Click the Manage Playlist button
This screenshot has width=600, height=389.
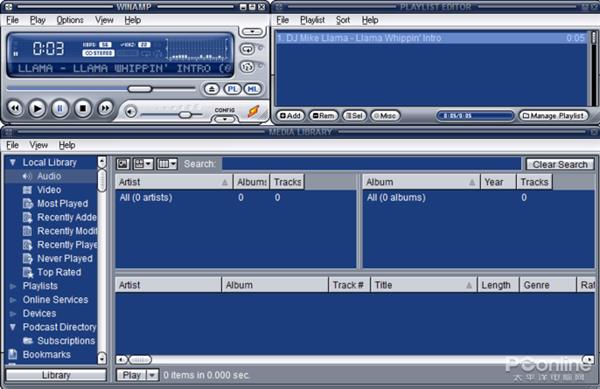coord(554,116)
